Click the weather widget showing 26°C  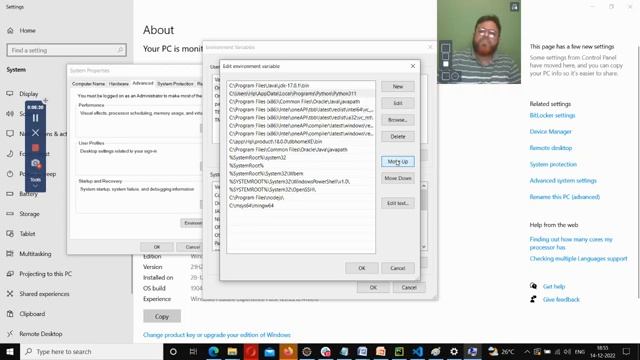pyautogui.click(x=501, y=351)
